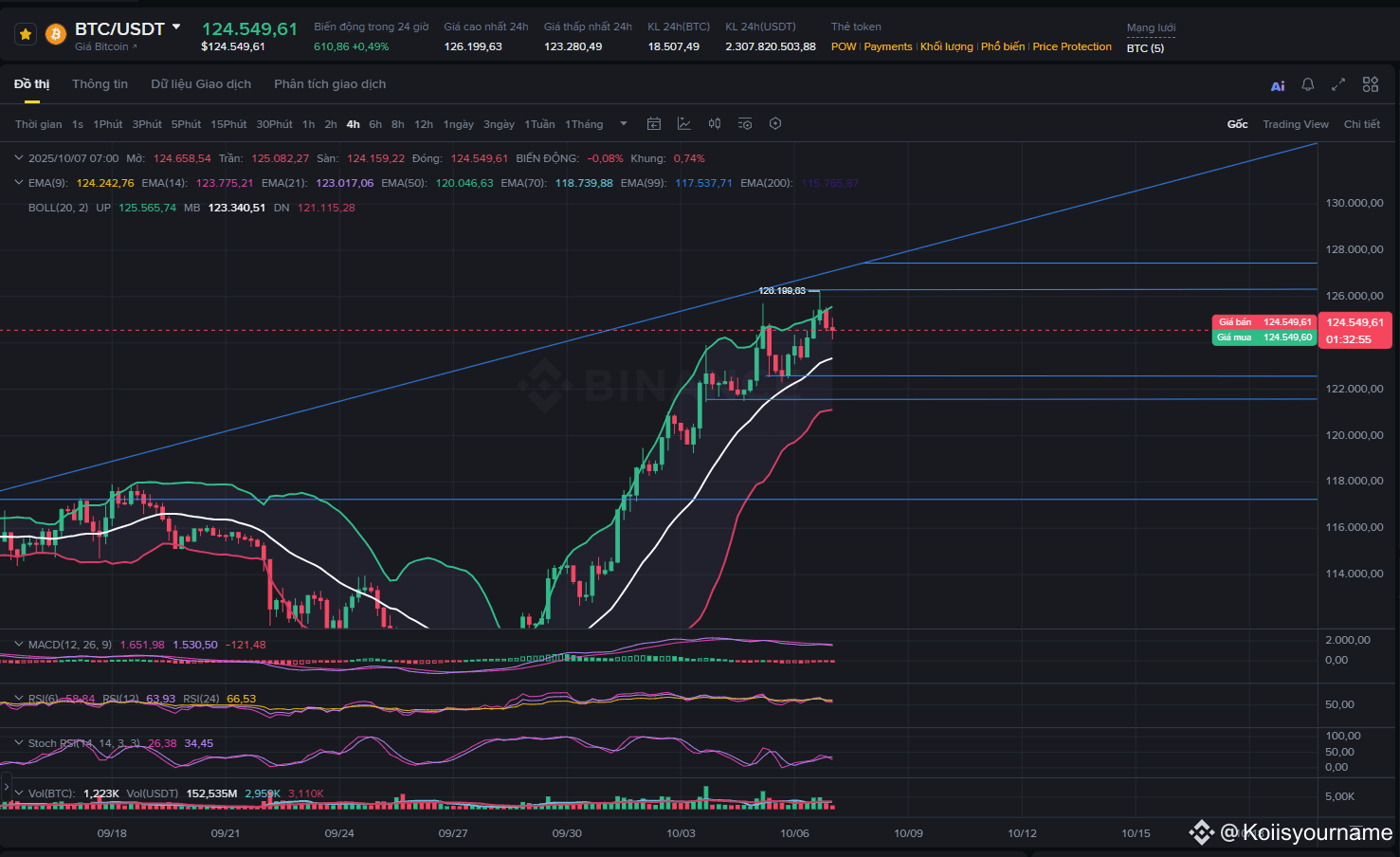
Task: Click the 126.199,63 high price marker
Action: point(782,291)
